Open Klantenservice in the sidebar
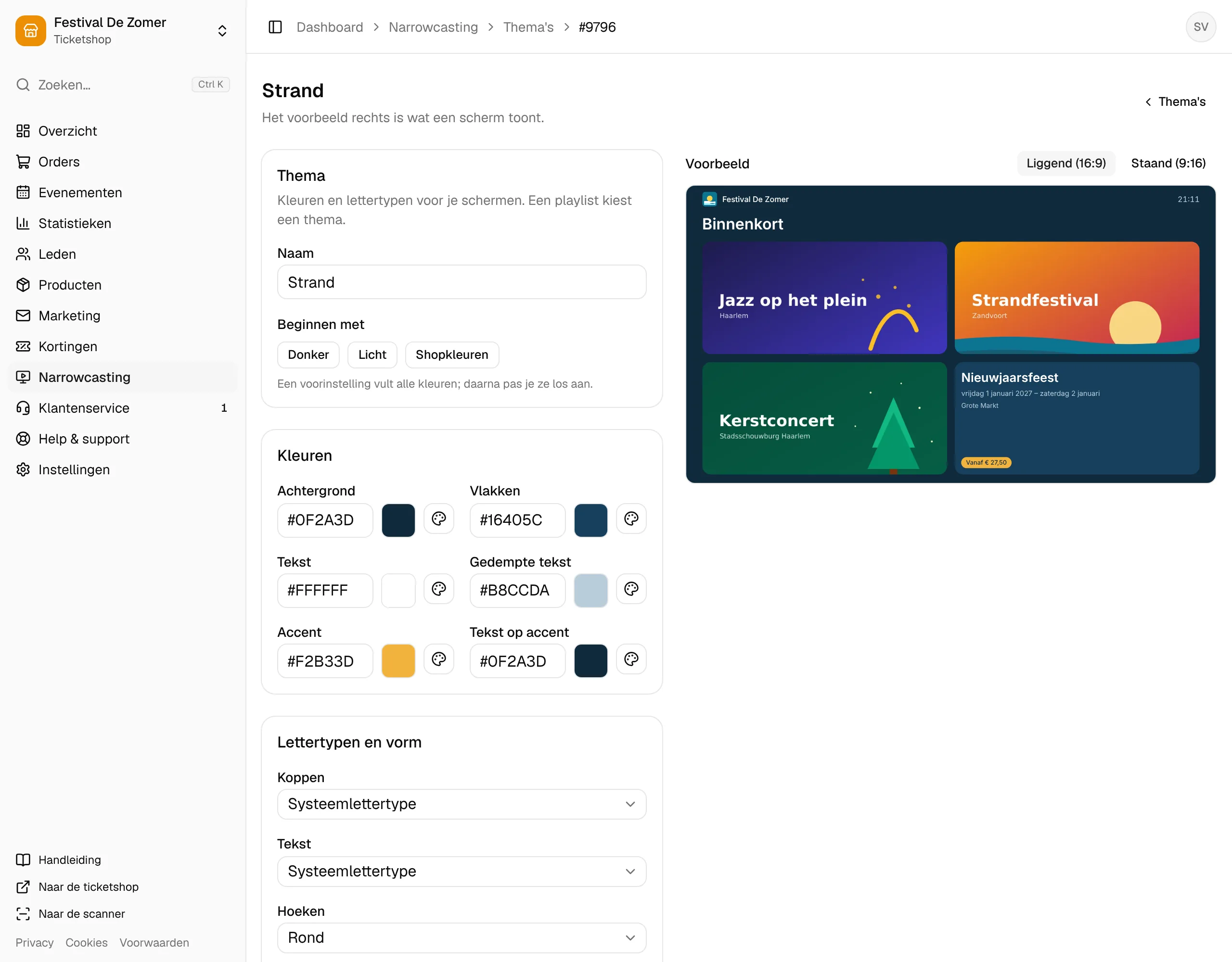The image size is (1232, 962). pos(123,408)
